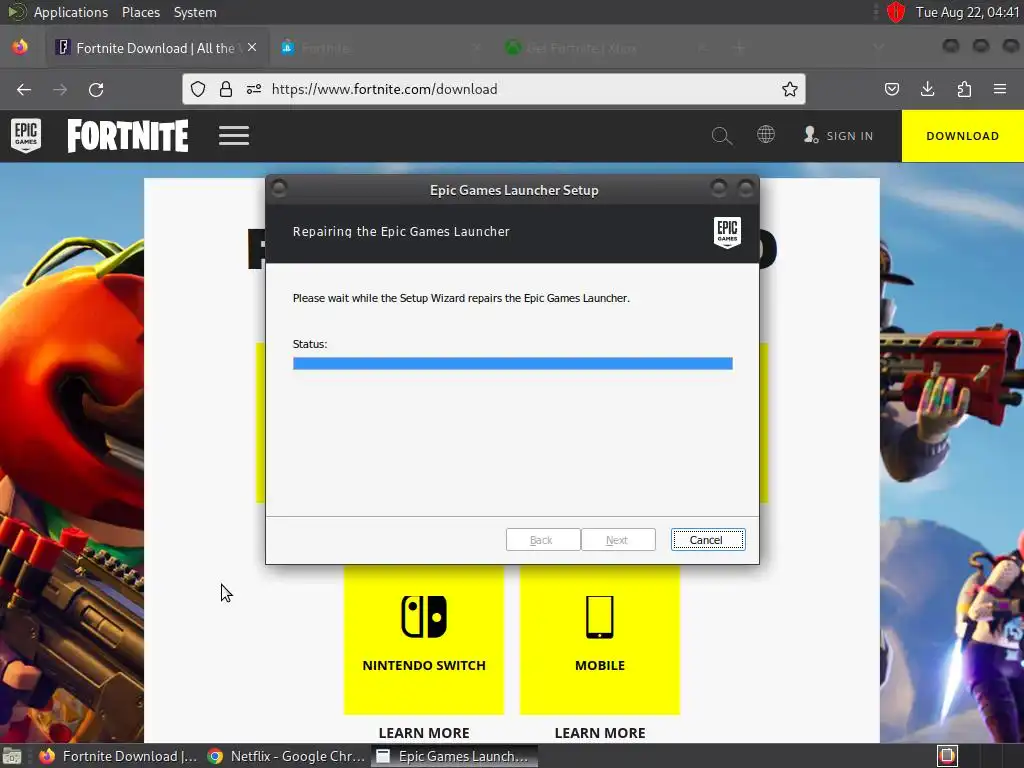This screenshot has width=1024, height=768.
Task: Open the Places menu
Action: 141,12
